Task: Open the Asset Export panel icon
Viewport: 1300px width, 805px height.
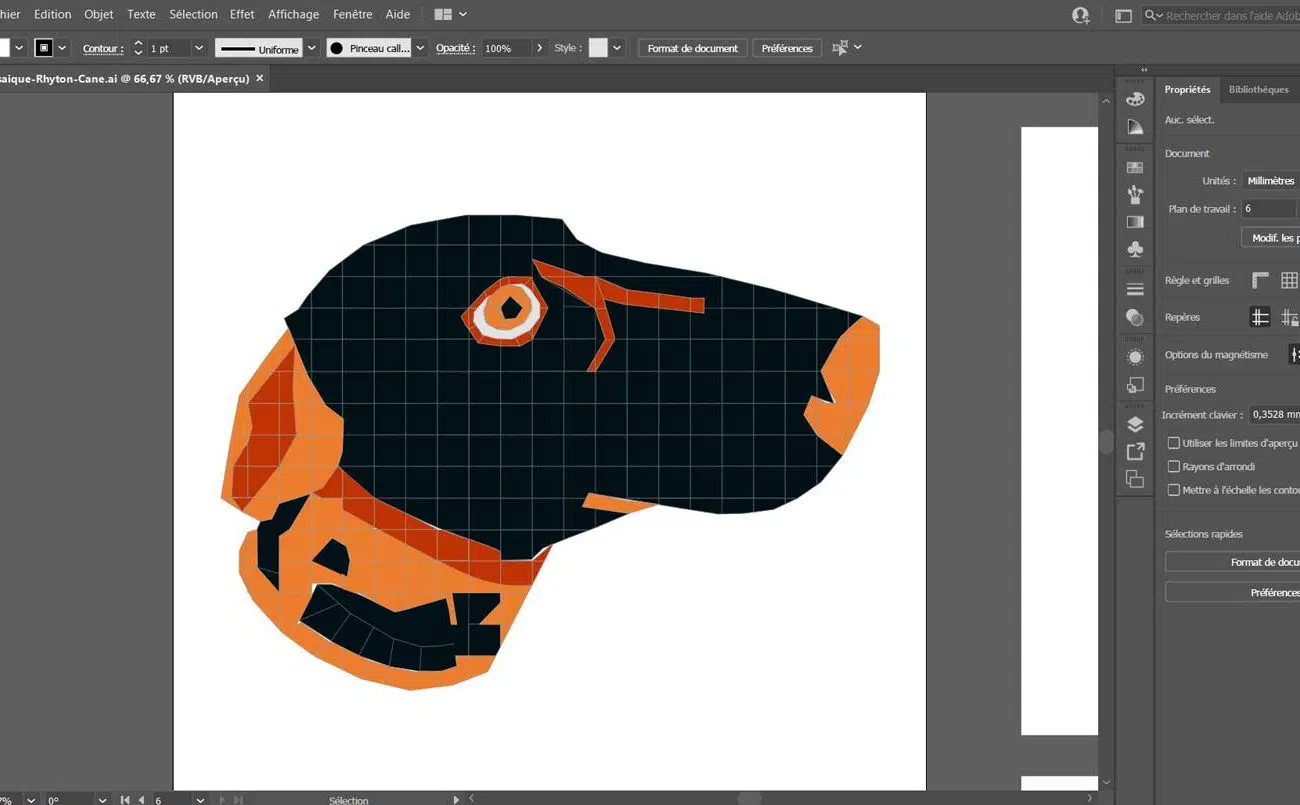Action: 1135,452
